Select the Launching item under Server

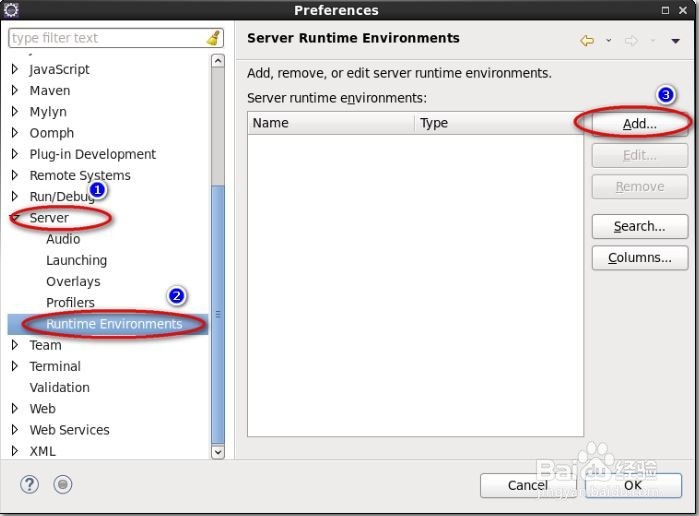[77, 260]
